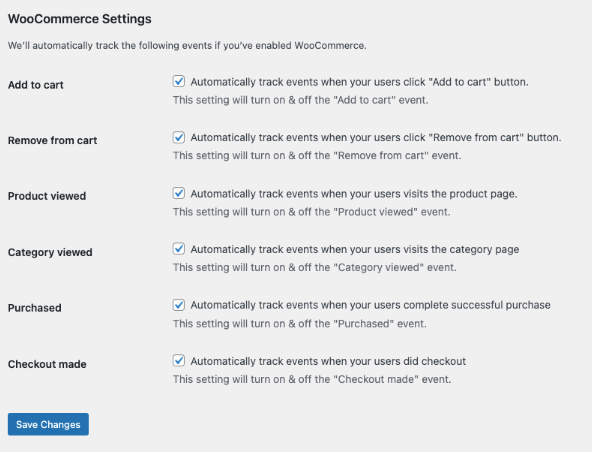The width and height of the screenshot is (592, 453).
Task: Click the "Checkout made" event description
Action: (x=312, y=379)
